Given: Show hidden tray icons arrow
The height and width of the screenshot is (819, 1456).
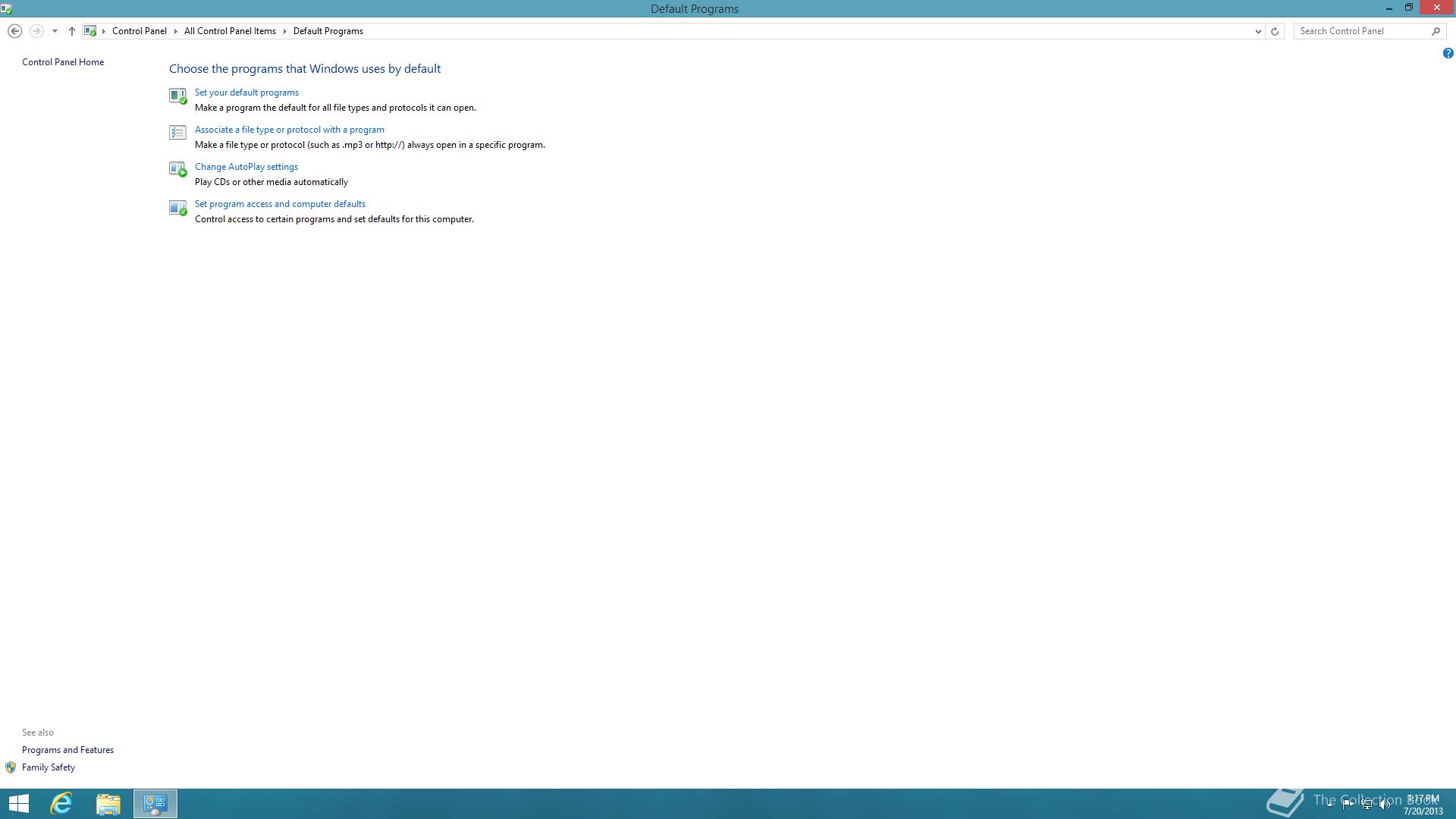Looking at the screenshot, I should 1329,805.
